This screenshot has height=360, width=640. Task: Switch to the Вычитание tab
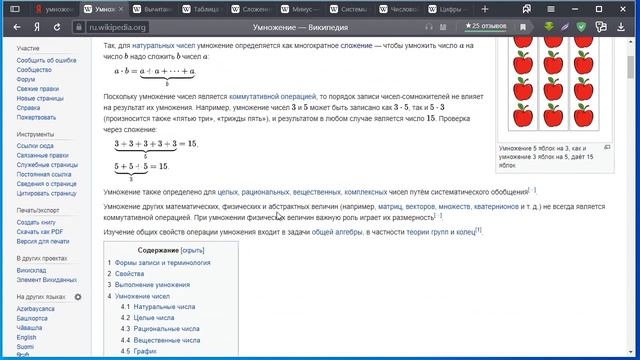pyautogui.click(x=152, y=9)
